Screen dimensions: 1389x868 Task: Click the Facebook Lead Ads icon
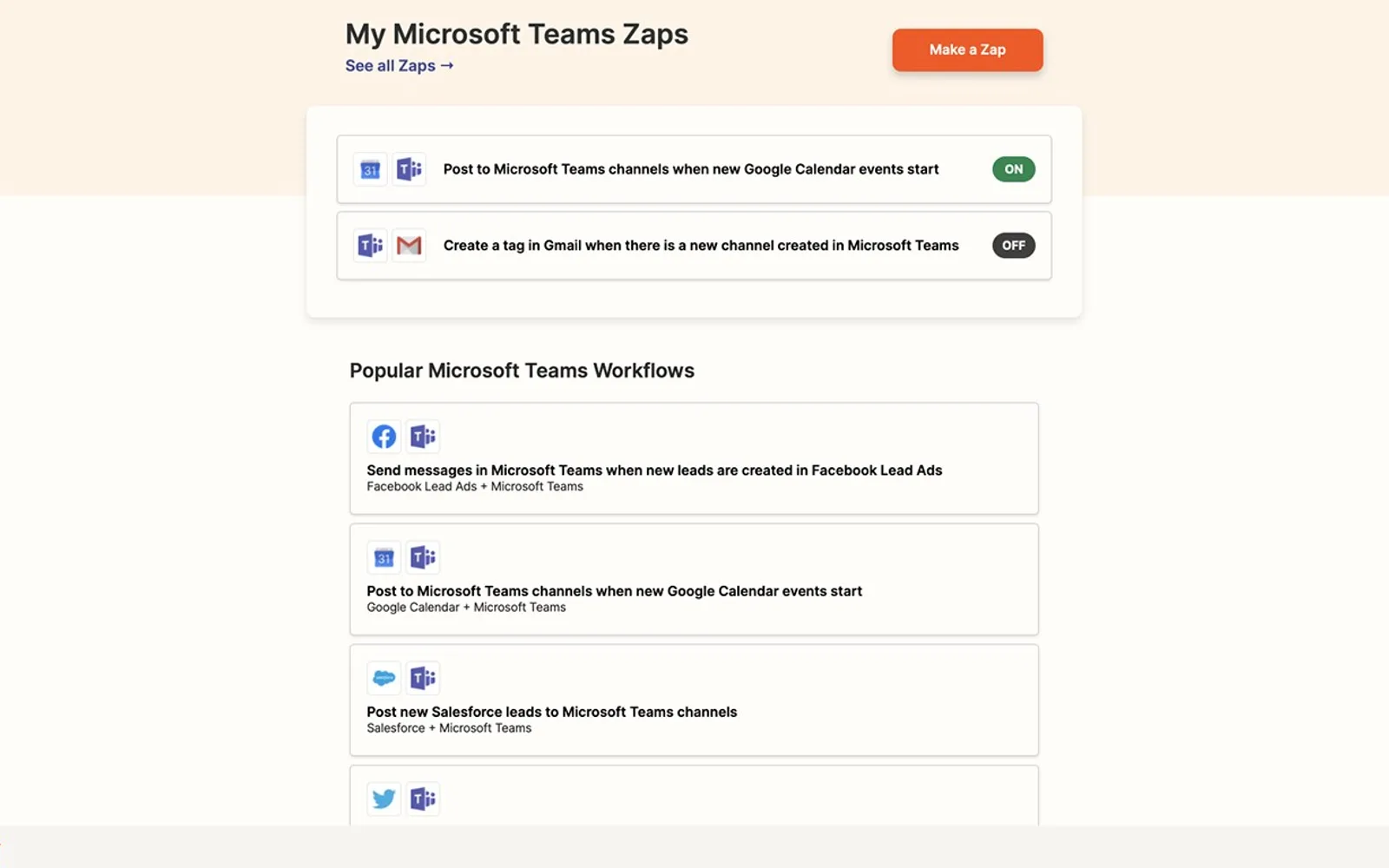(x=384, y=436)
